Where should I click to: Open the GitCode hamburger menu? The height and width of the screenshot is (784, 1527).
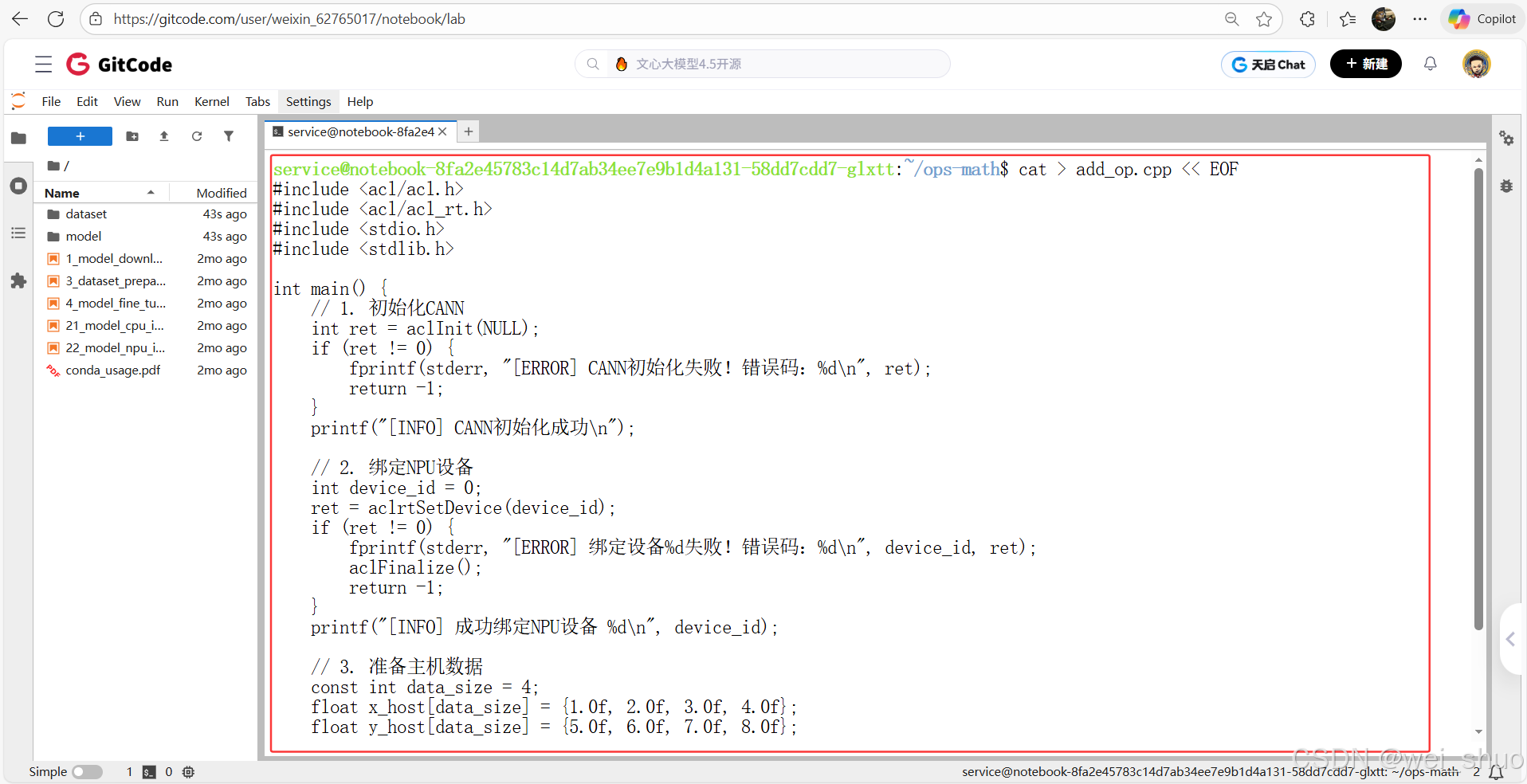click(x=44, y=65)
